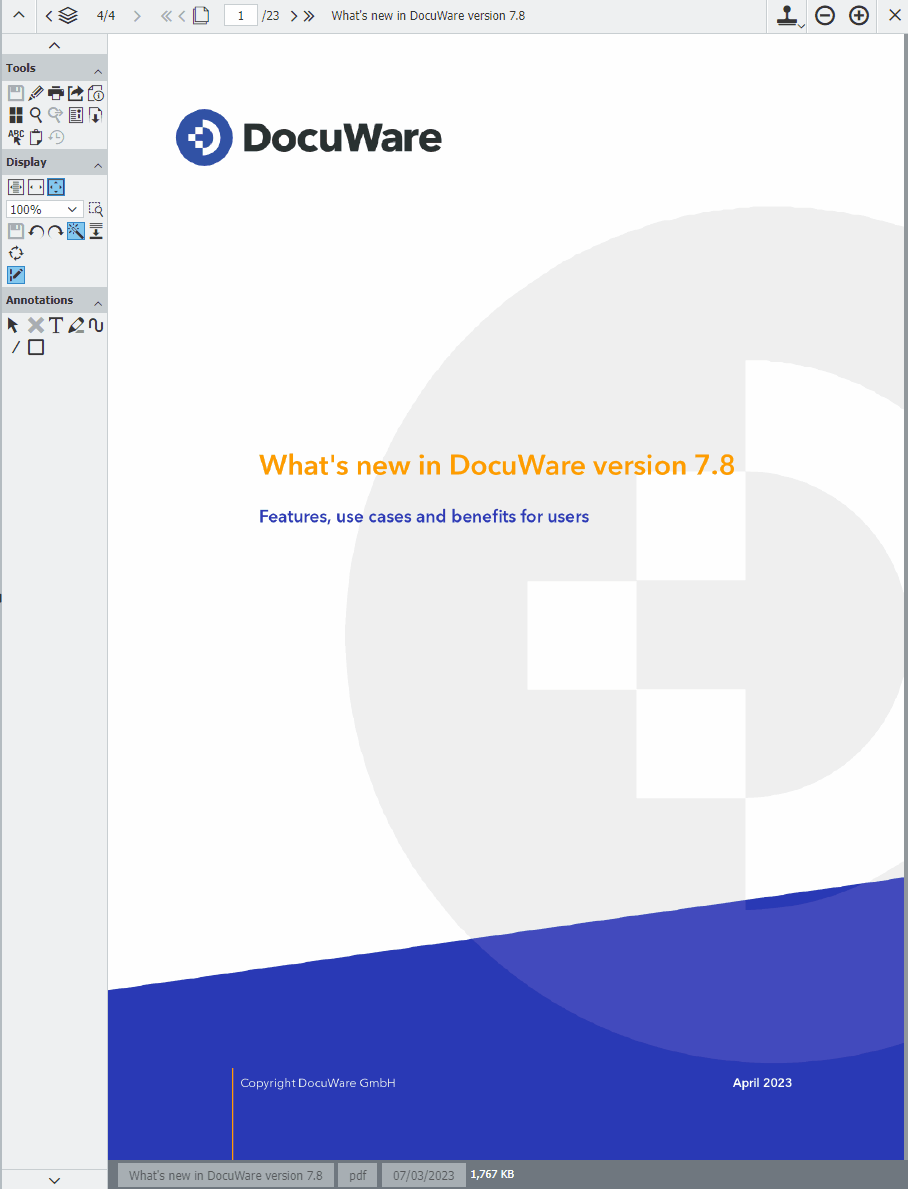The image size is (908, 1189).
Task: Select the Text annotation tool
Action: coord(55,325)
